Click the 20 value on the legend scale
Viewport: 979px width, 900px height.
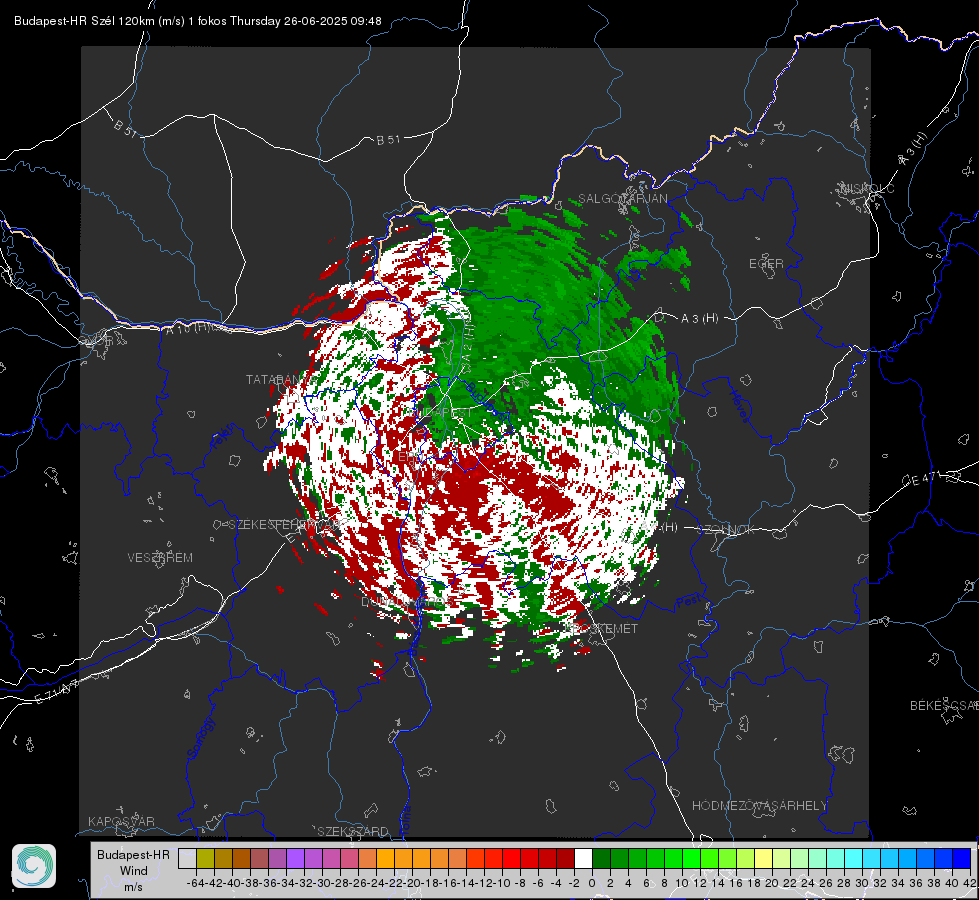pos(772,883)
